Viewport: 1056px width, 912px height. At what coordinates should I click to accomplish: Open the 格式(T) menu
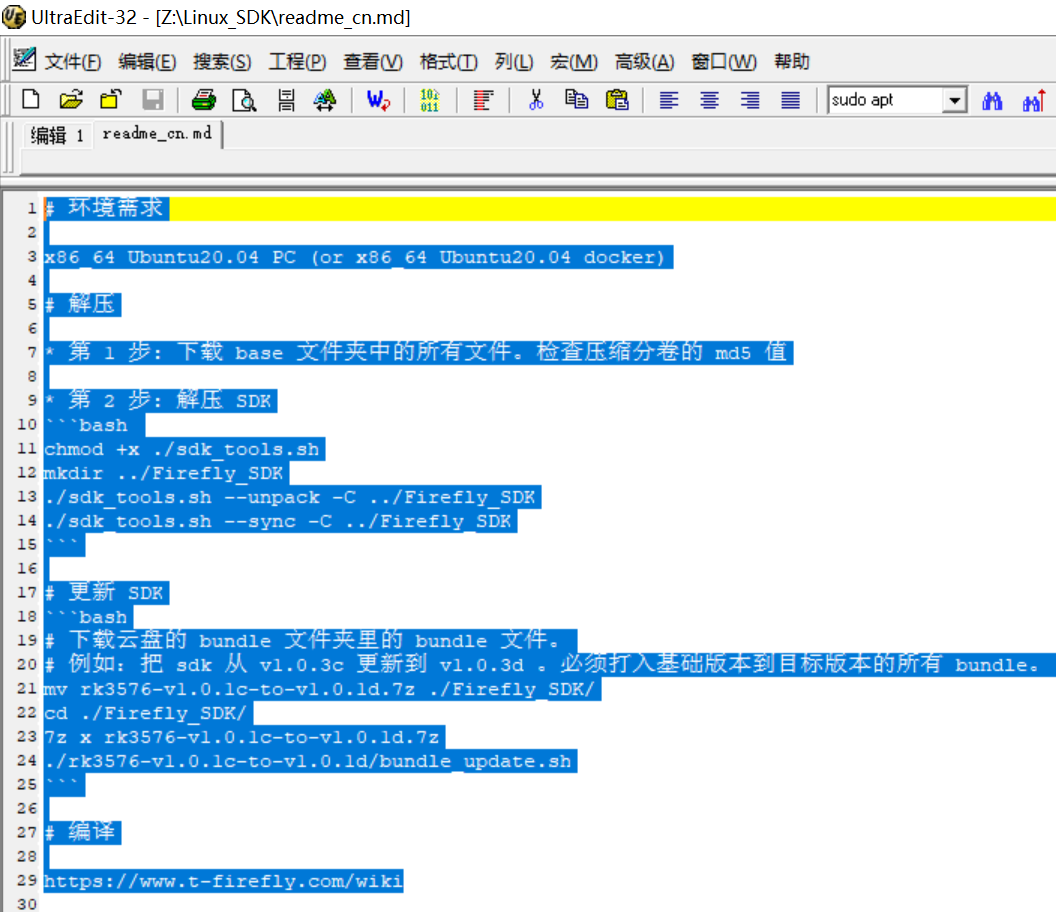click(x=449, y=62)
